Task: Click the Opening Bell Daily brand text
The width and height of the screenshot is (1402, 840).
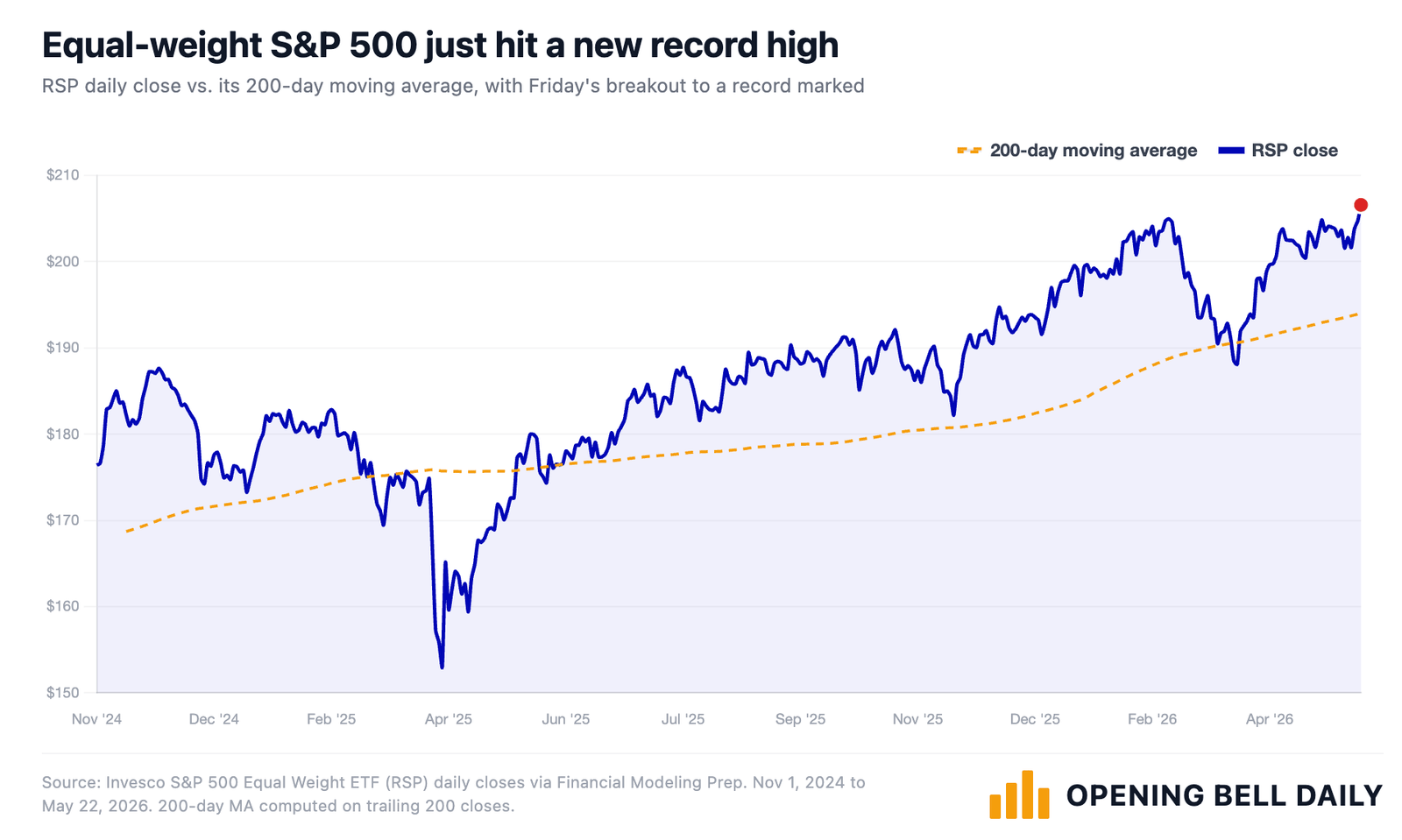Action: point(1224,795)
